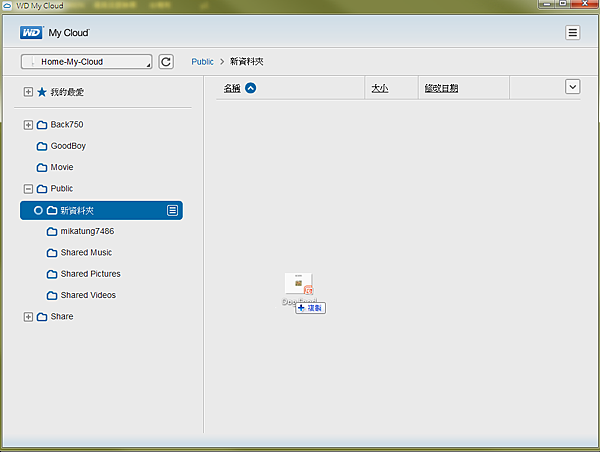
Task: Toggle the ascending sort arrow beside 名稱
Action: (x=251, y=88)
